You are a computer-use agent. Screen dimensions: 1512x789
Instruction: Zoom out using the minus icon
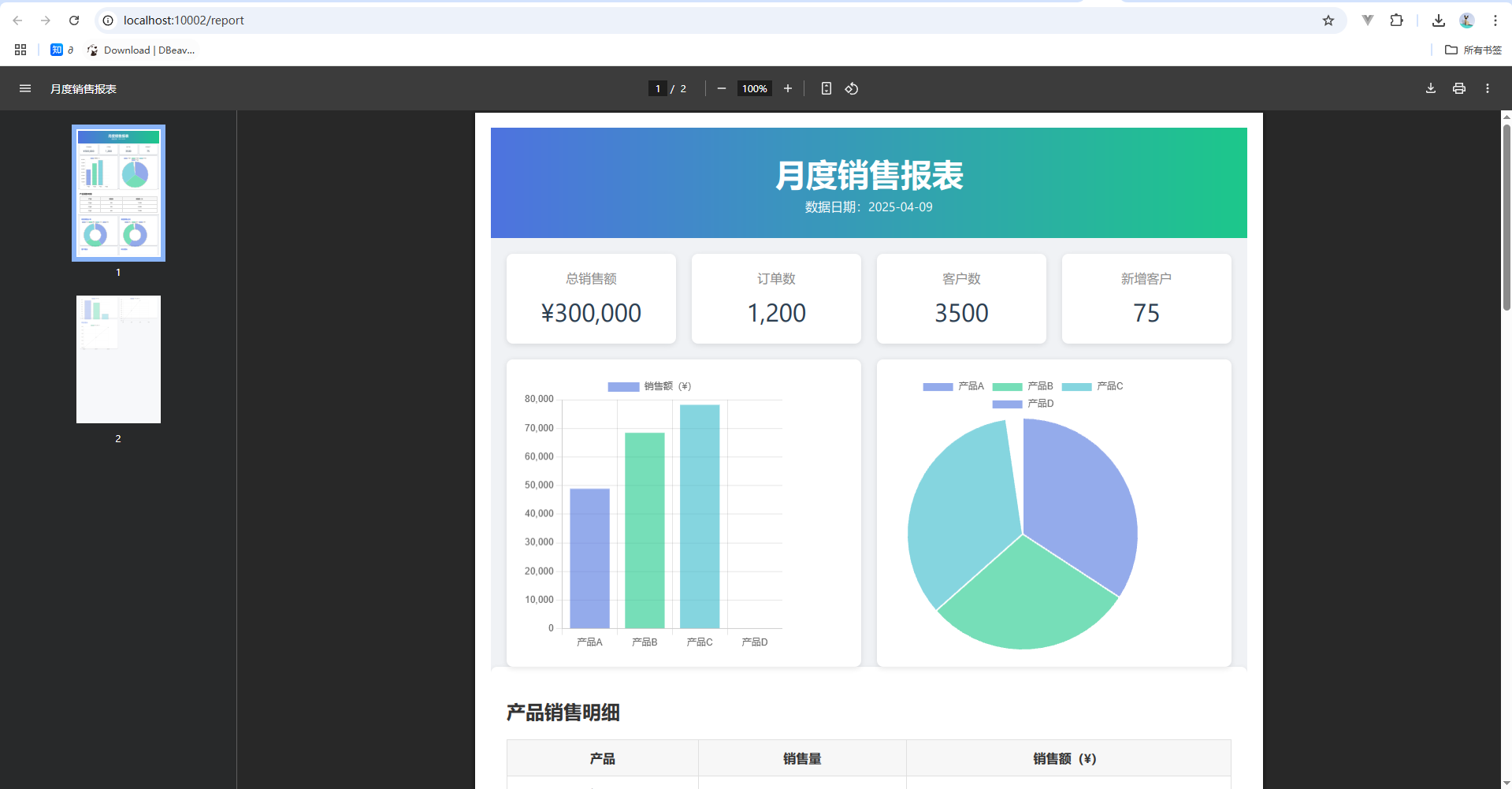[720, 88]
